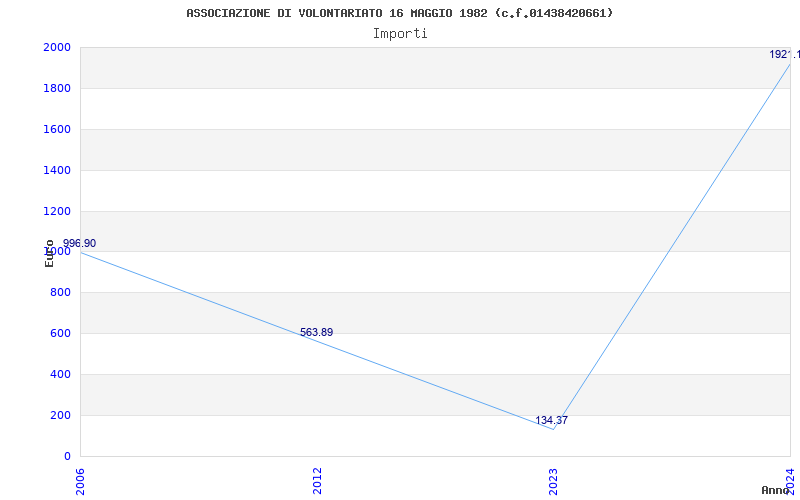Select the 2006 x-axis year label
This screenshot has height=500, width=800.
click(80, 481)
